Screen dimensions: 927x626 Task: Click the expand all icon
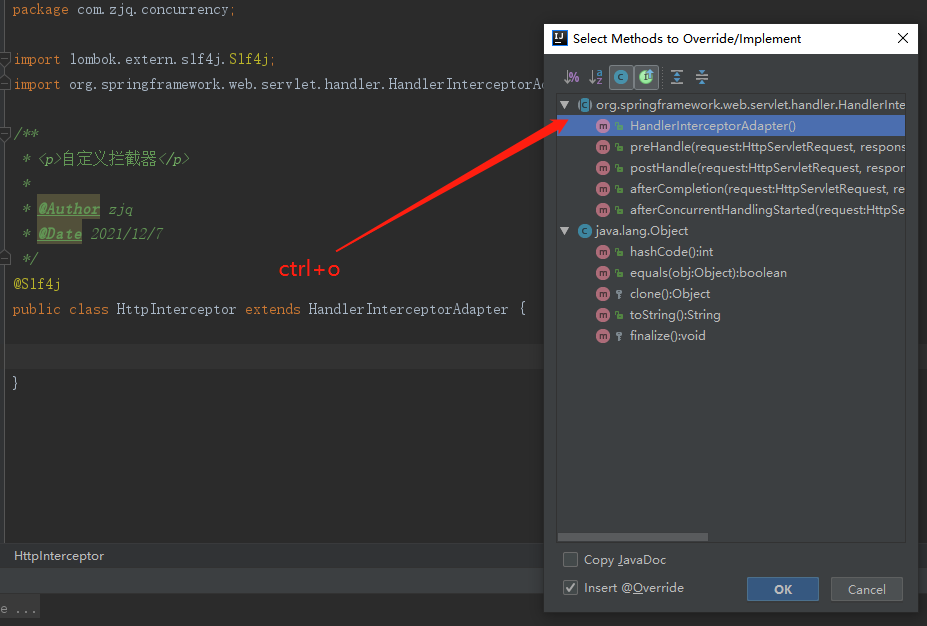click(677, 77)
